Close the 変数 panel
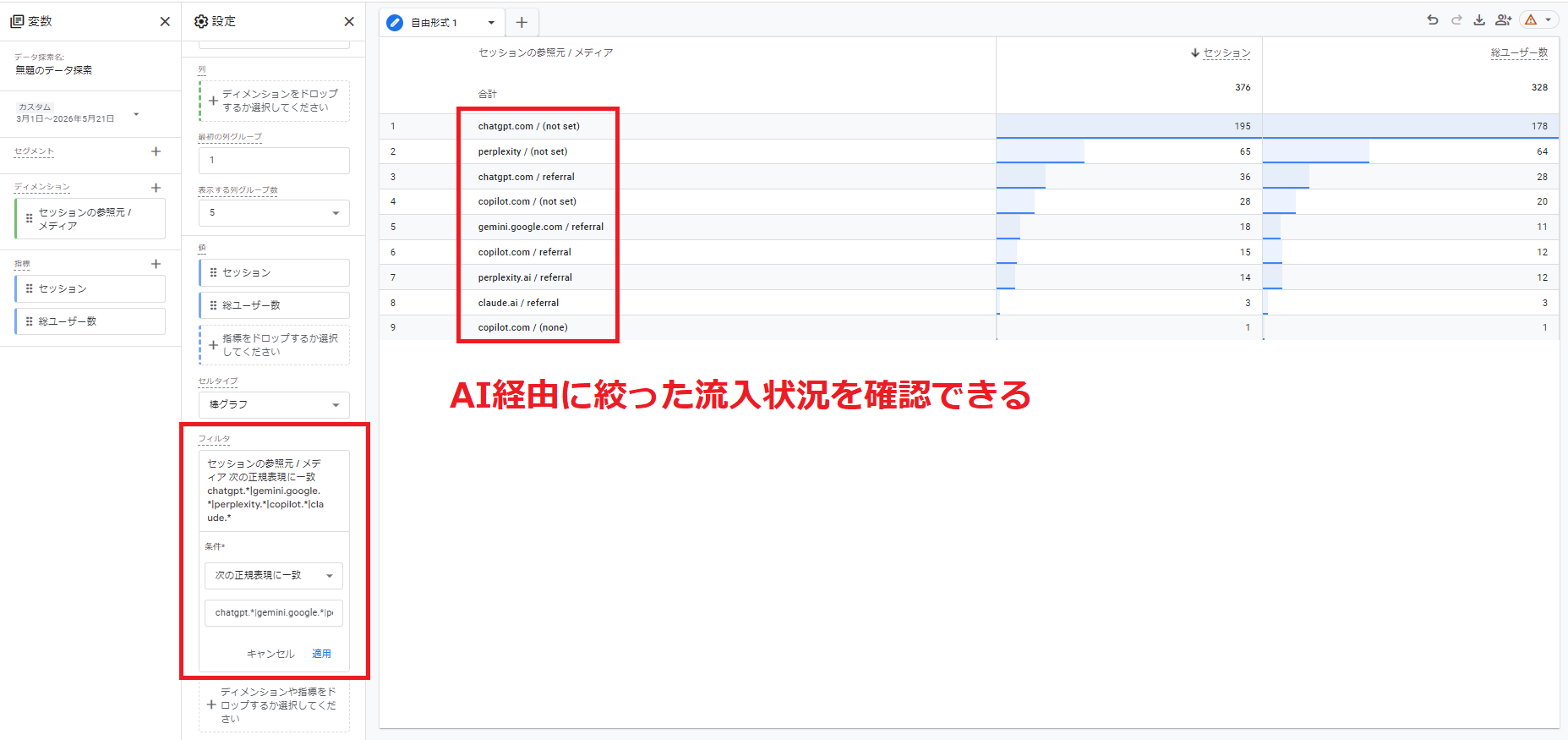The height and width of the screenshot is (740, 1568). [x=165, y=21]
